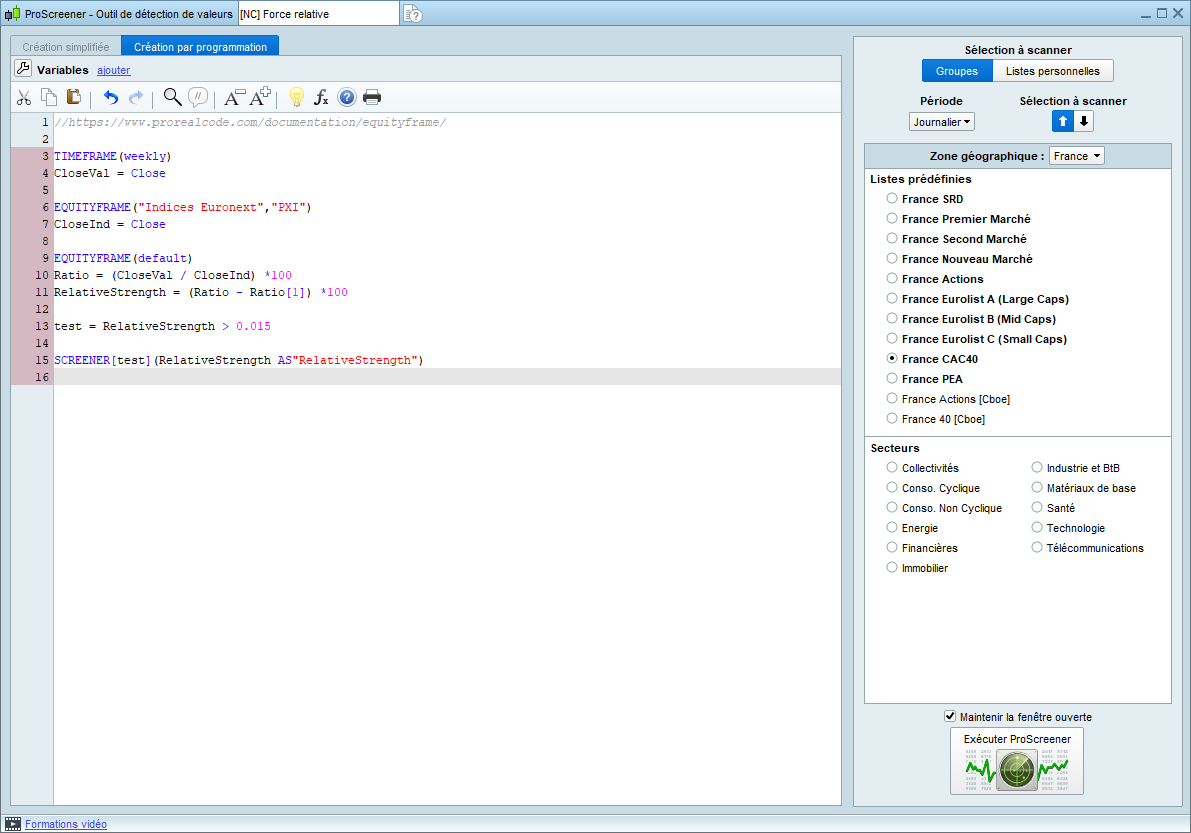Open the fx function library
The image size is (1191, 833).
click(x=321, y=97)
